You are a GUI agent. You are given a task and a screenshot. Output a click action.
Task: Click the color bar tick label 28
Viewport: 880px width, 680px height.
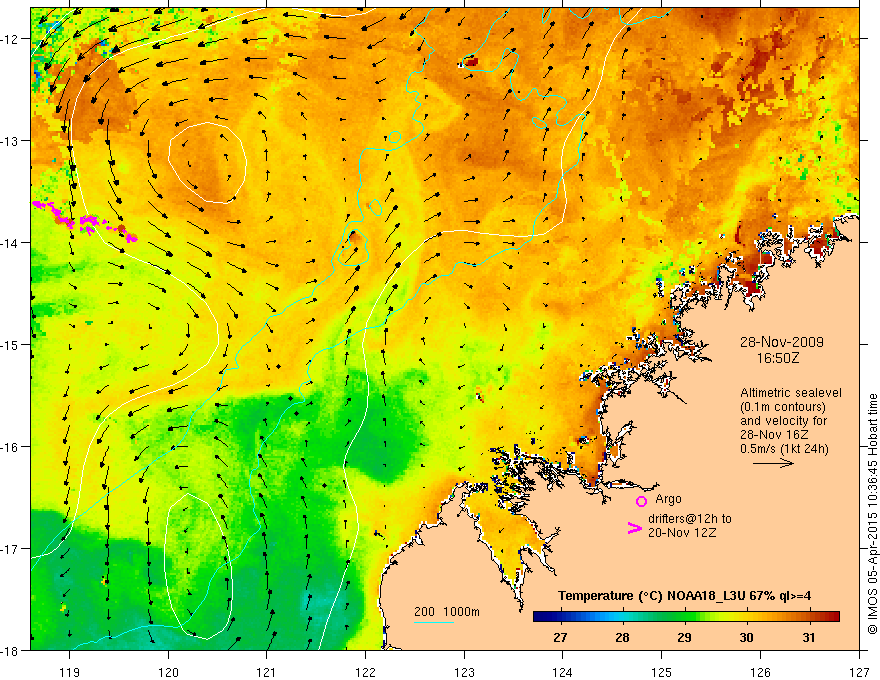pyautogui.click(x=622, y=637)
